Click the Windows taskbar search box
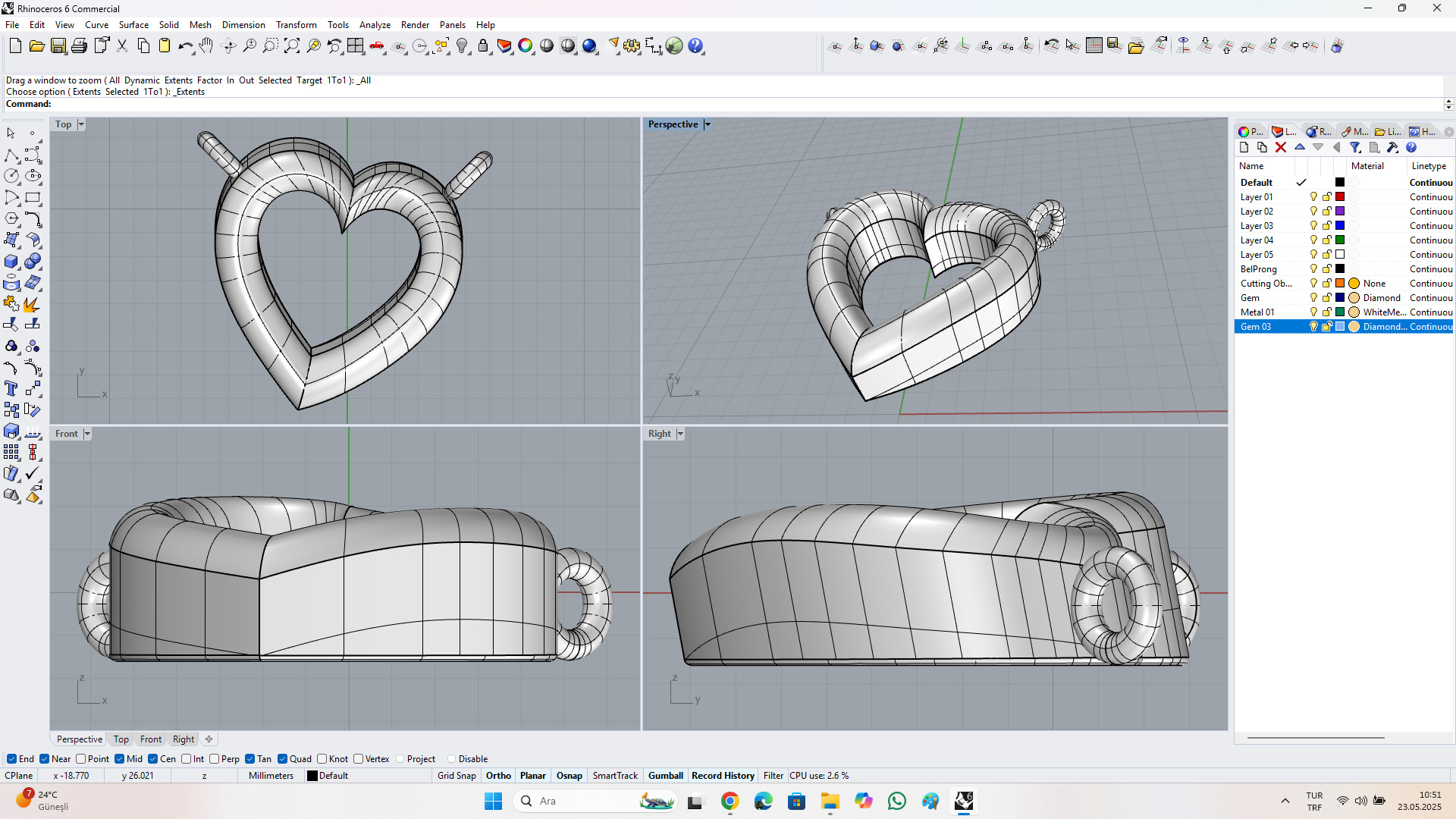Viewport: 1456px width, 819px height. pos(595,801)
